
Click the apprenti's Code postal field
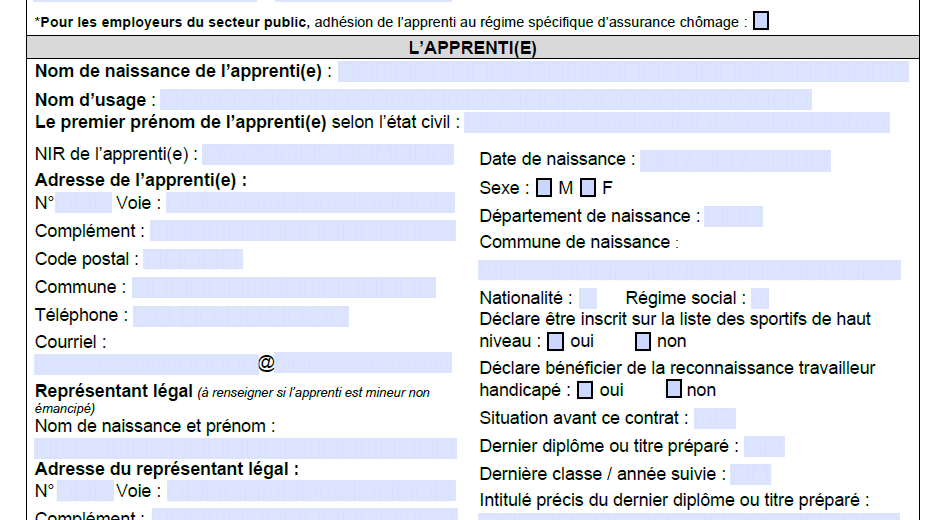tap(193, 259)
